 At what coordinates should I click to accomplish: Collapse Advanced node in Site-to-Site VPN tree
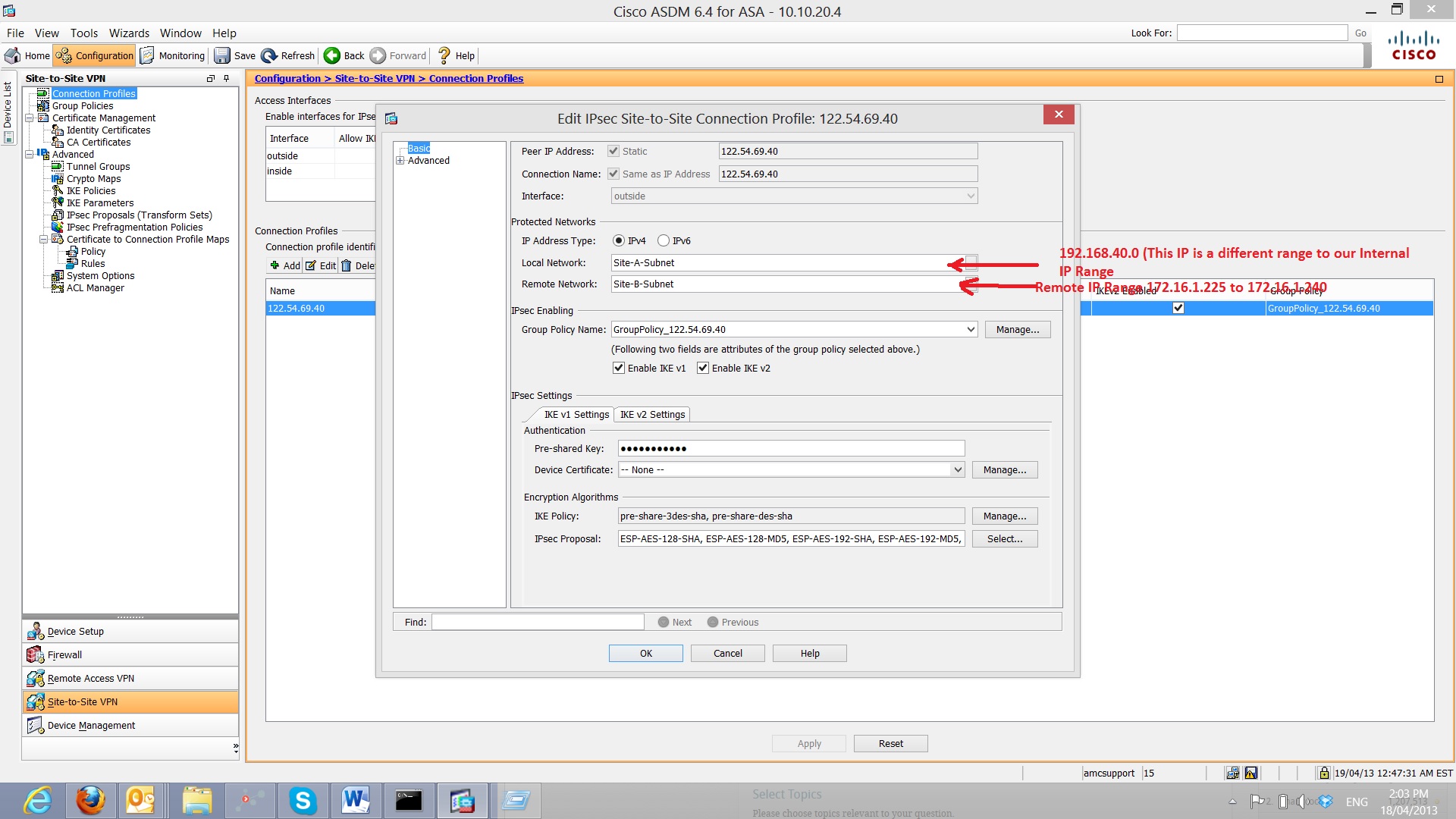pos(29,154)
